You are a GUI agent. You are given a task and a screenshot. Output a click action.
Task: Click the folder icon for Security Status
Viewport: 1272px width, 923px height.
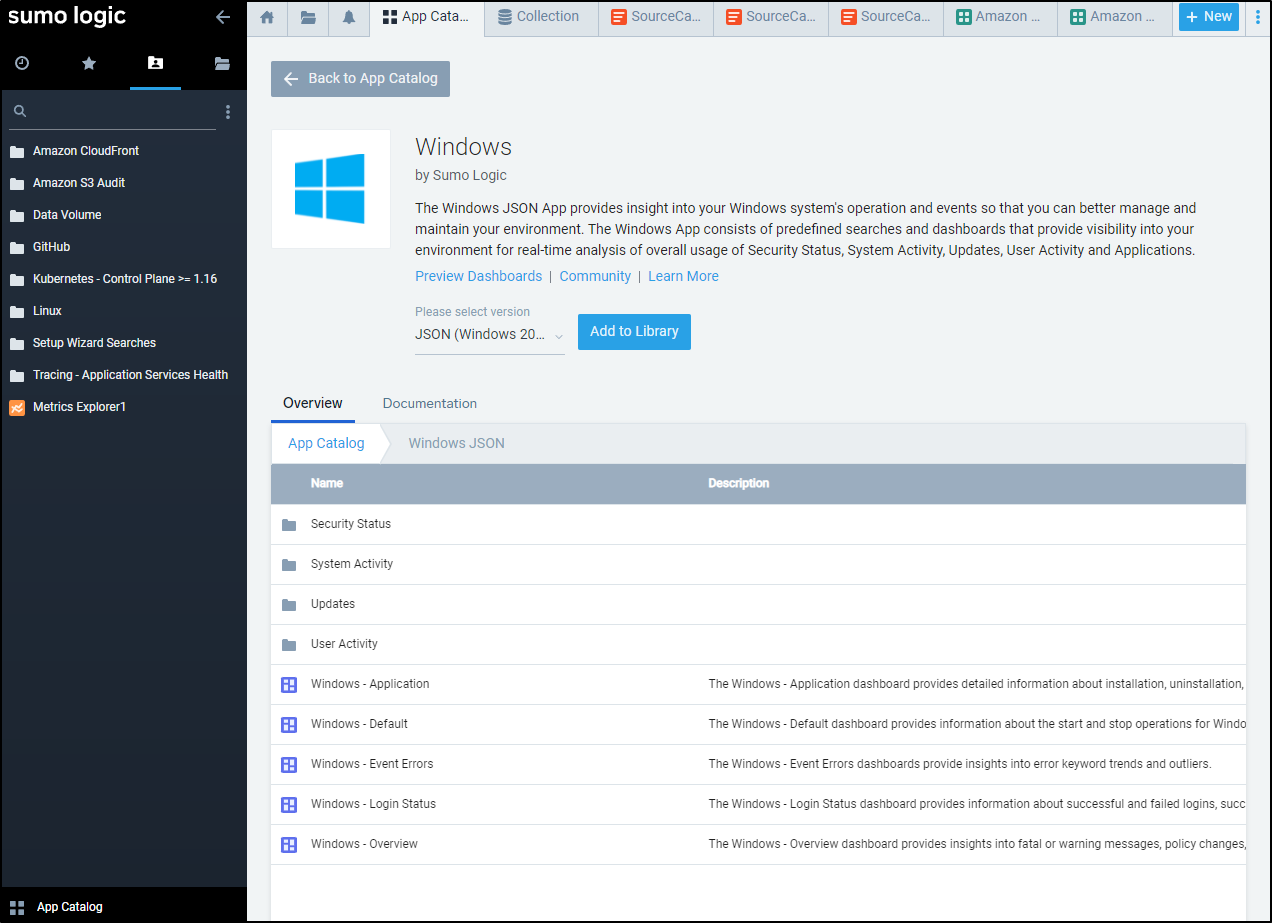click(x=289, y=525)
